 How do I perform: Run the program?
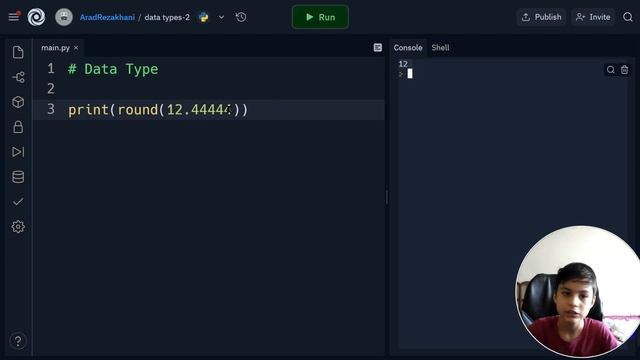coord(320,17)
